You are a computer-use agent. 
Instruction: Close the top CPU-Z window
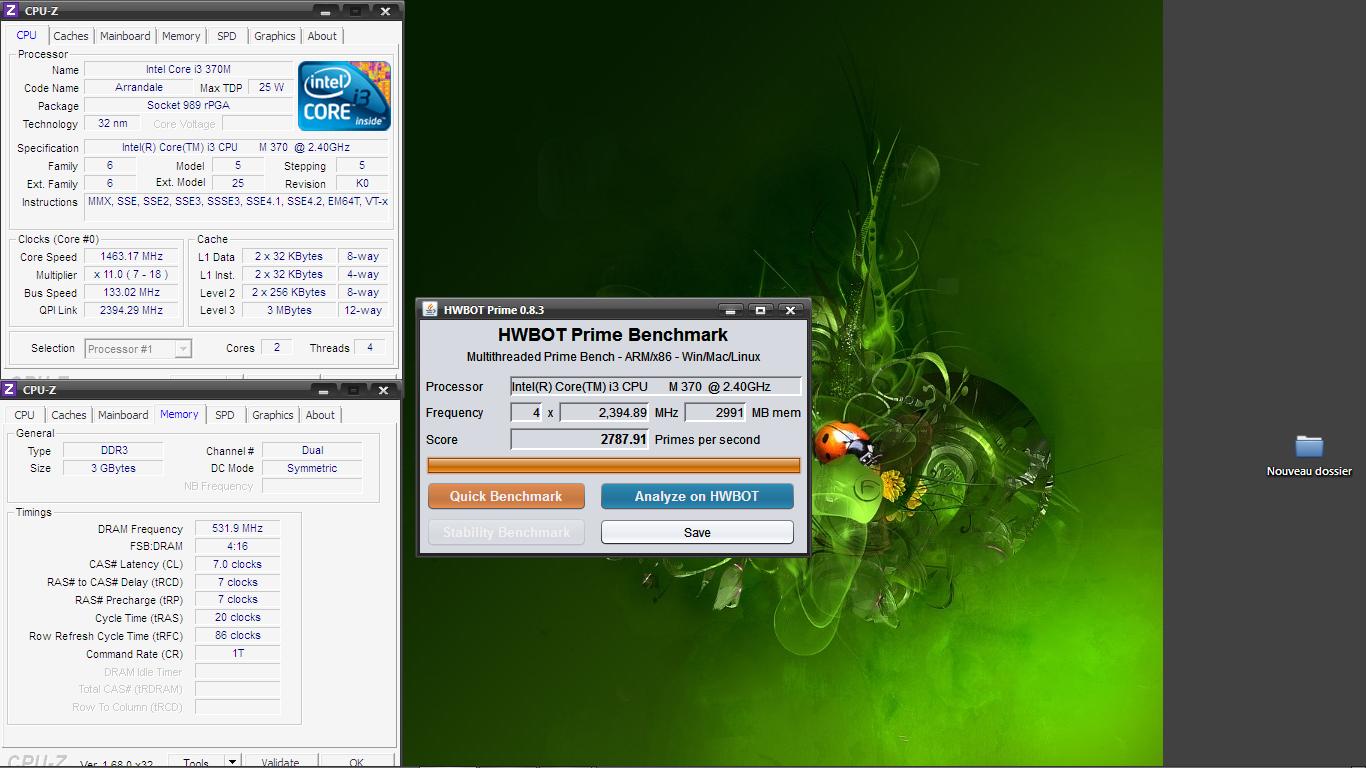coord(385,11)
